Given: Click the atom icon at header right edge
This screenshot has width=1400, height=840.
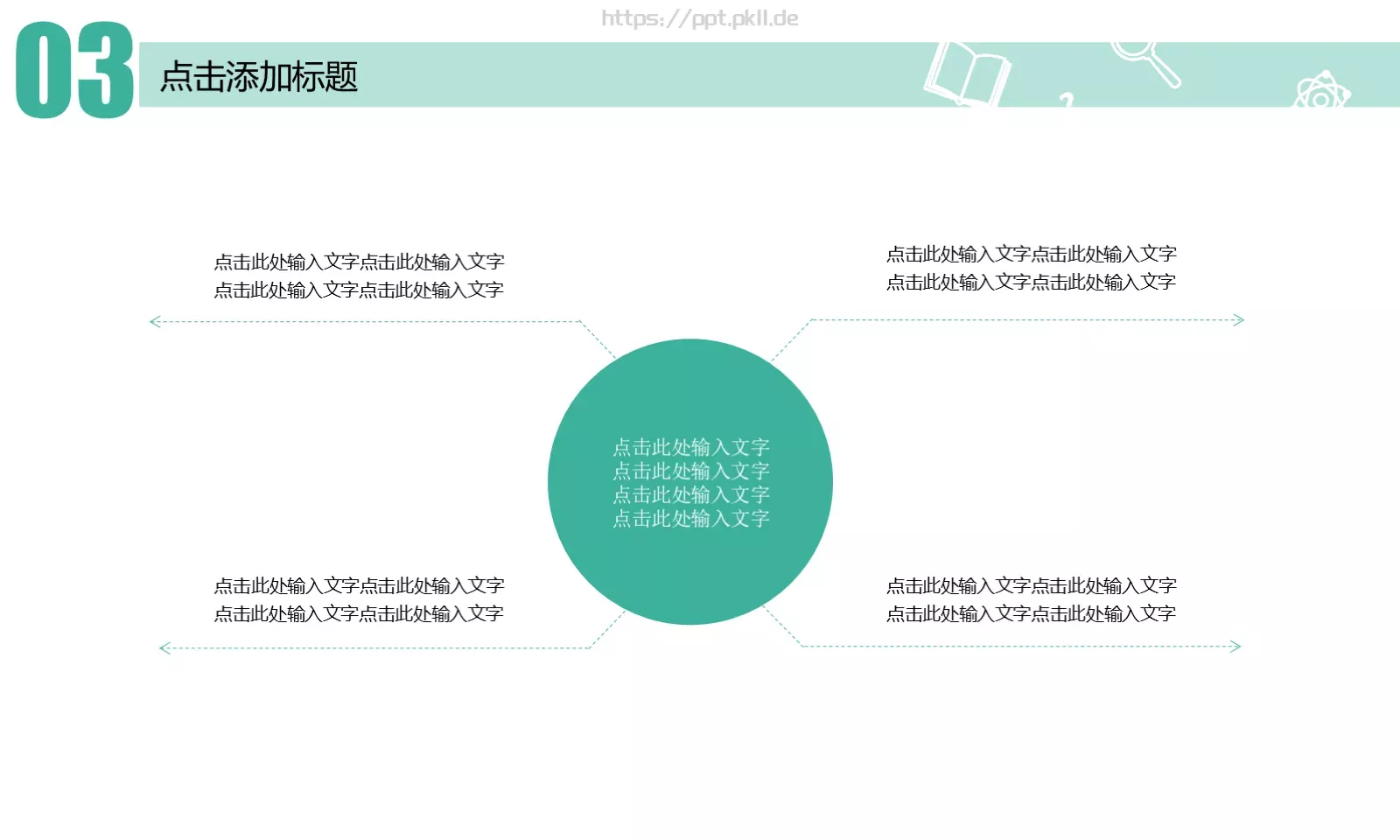Looking at the screenshot, I should click(1321, 92).
